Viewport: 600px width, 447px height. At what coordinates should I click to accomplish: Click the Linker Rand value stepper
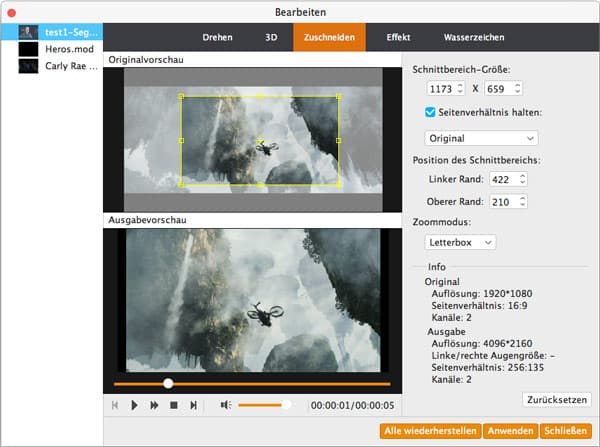521,179
